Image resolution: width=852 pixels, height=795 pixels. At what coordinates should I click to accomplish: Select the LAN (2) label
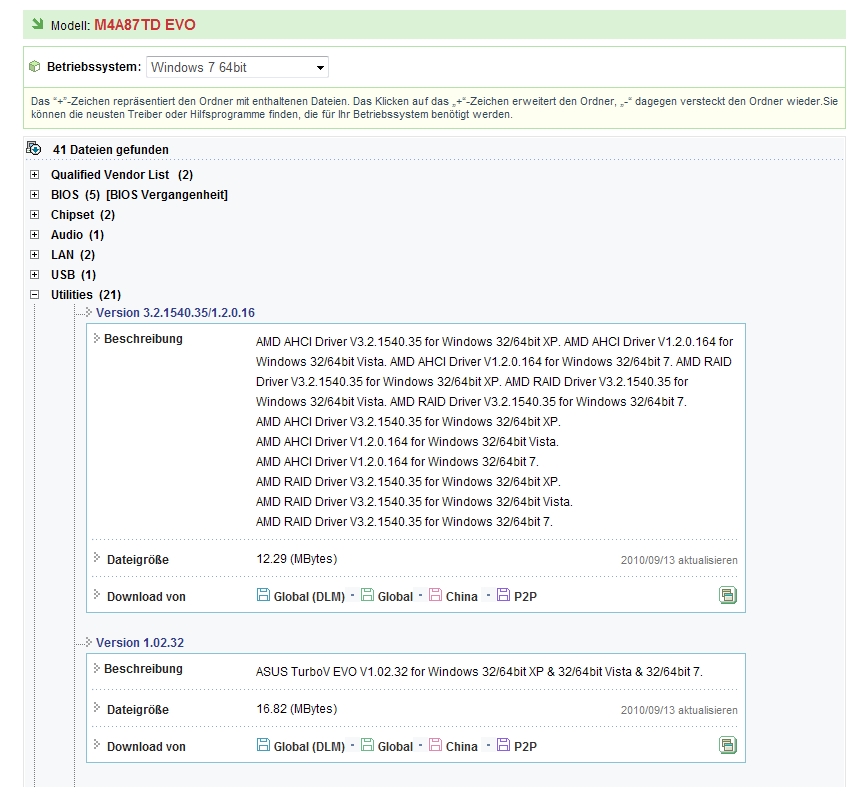tap(73, 255)
